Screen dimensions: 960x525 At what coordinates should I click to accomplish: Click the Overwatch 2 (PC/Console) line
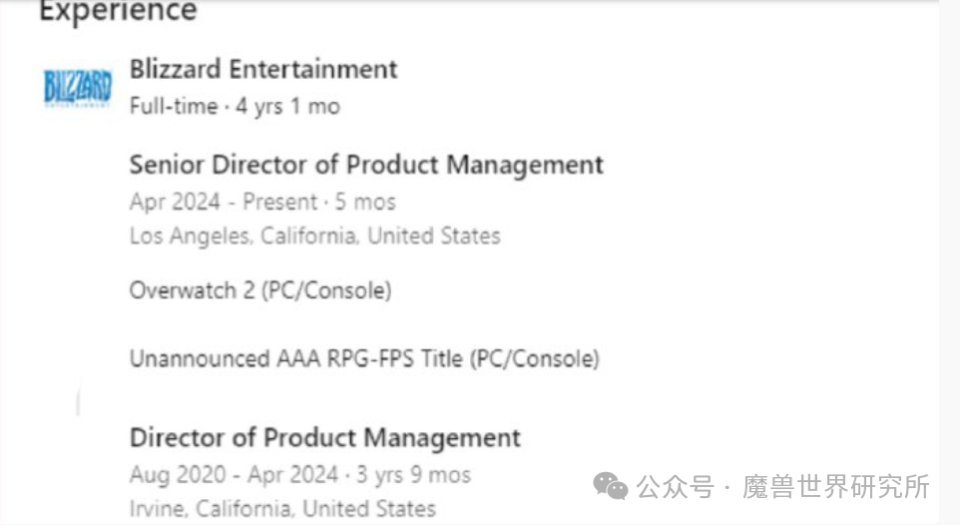point(260,291)
